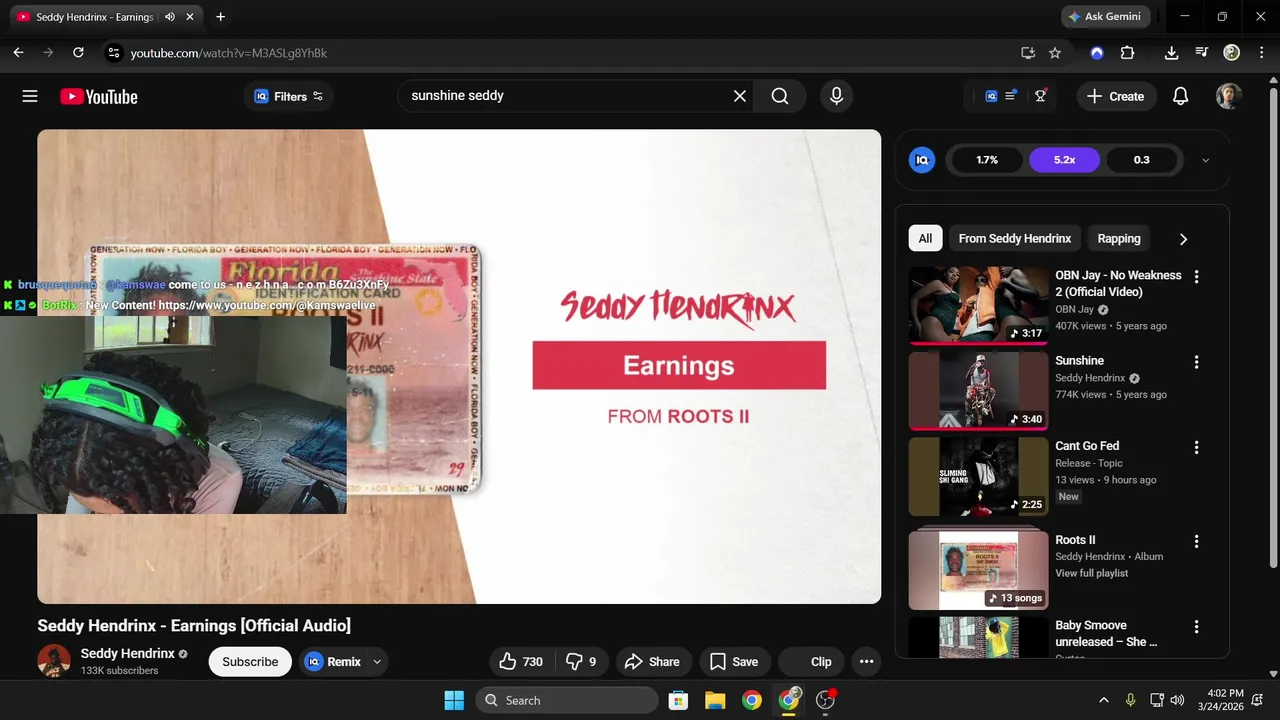View site information icon in address bar
The width and height of the screenshot is (1280, 720).
tap(113, 53)
